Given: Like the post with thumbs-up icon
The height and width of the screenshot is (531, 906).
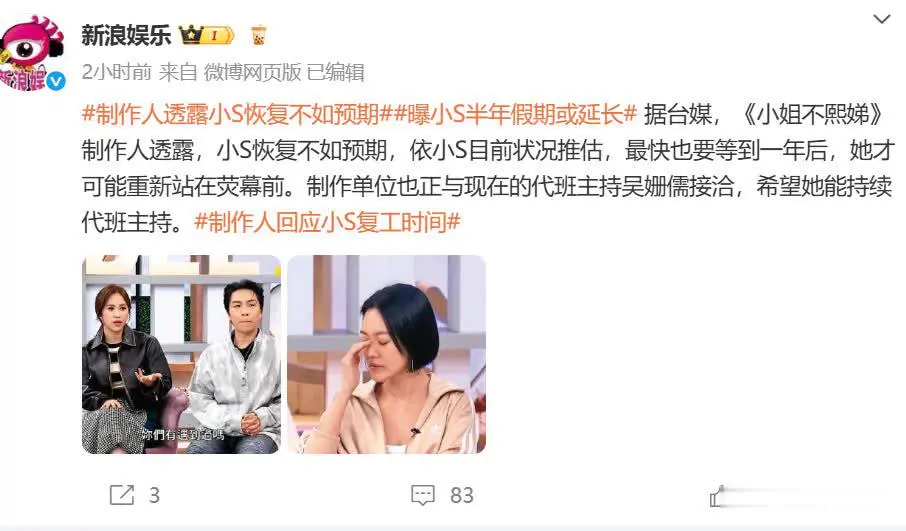Looking at the screenshot, I should tap(717, 497).
